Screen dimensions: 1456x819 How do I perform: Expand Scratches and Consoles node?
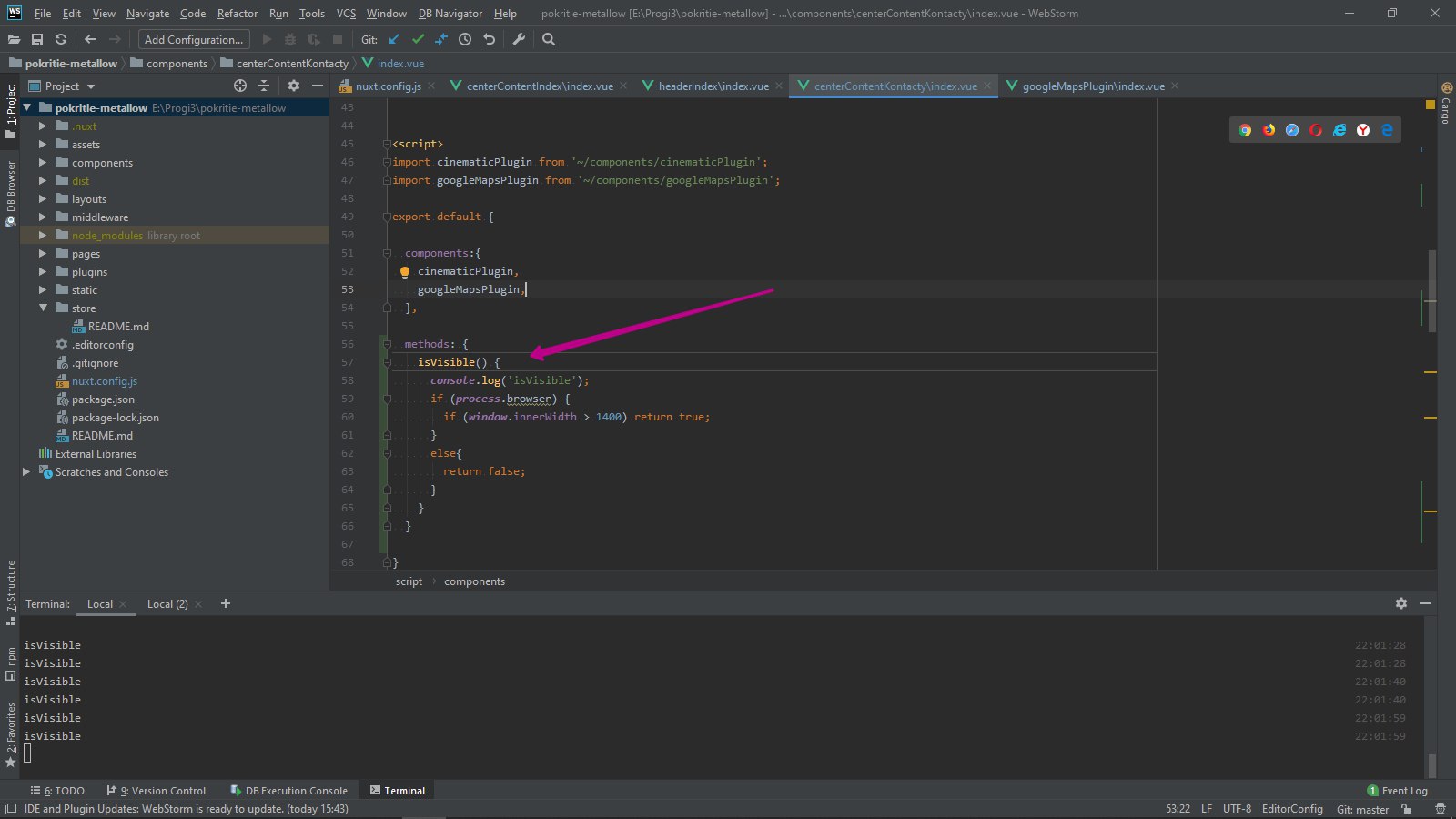(x=26, y=472)
